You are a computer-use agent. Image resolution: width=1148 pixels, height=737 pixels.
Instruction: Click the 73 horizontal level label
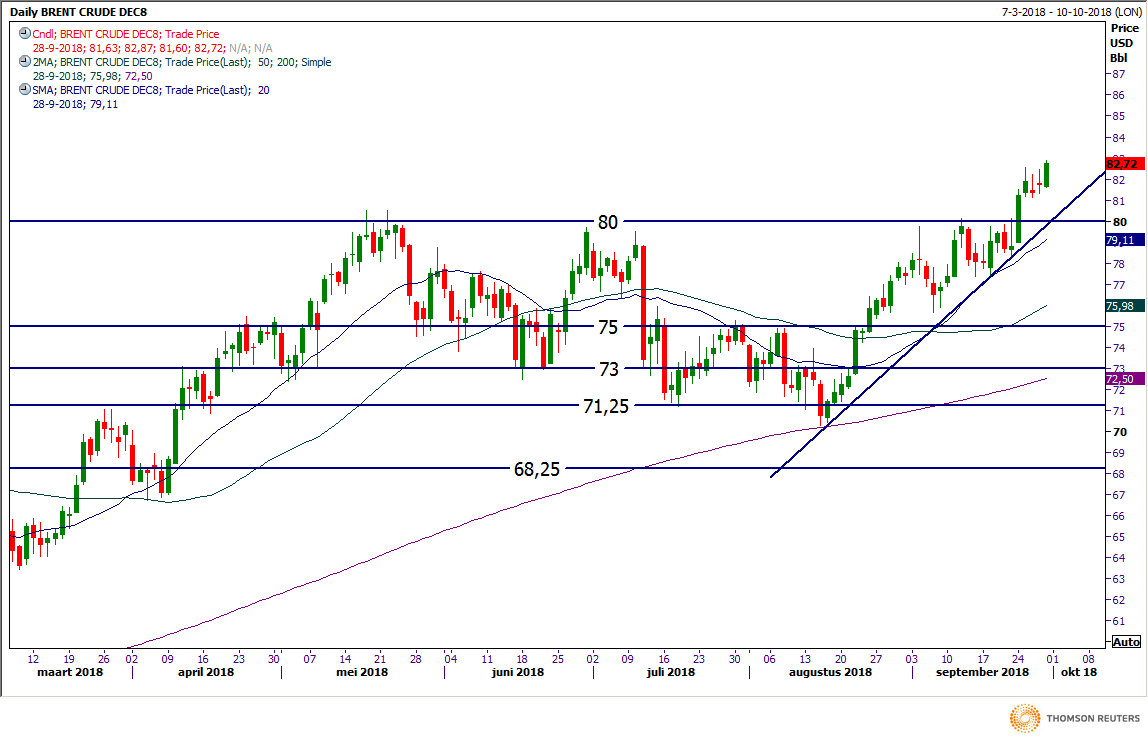coord(609,369)
